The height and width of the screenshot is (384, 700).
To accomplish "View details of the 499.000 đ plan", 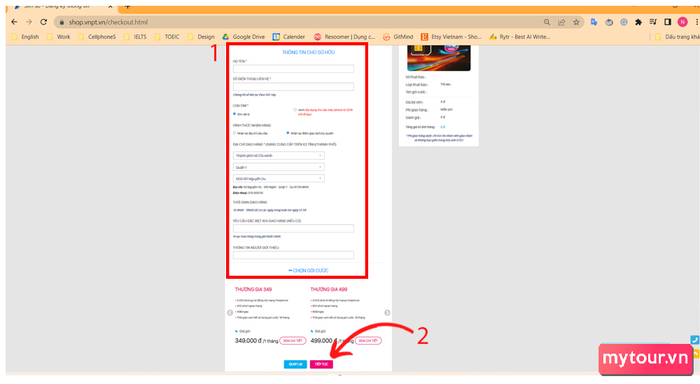I will coord(368,341).
